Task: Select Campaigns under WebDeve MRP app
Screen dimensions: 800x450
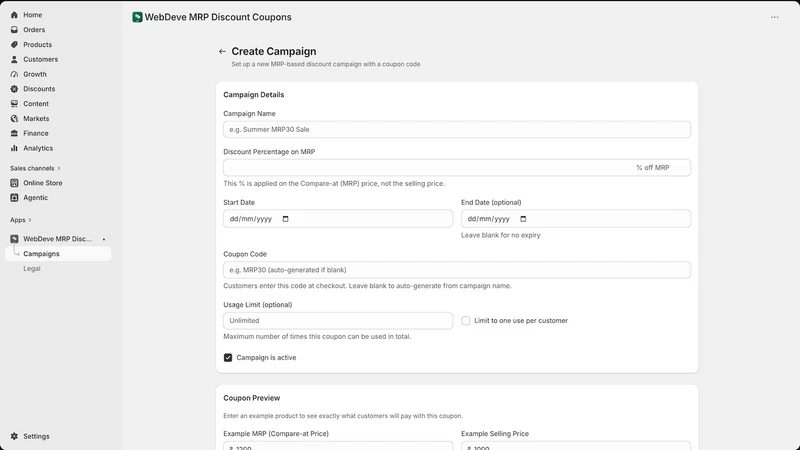Action: click(58, 254)
